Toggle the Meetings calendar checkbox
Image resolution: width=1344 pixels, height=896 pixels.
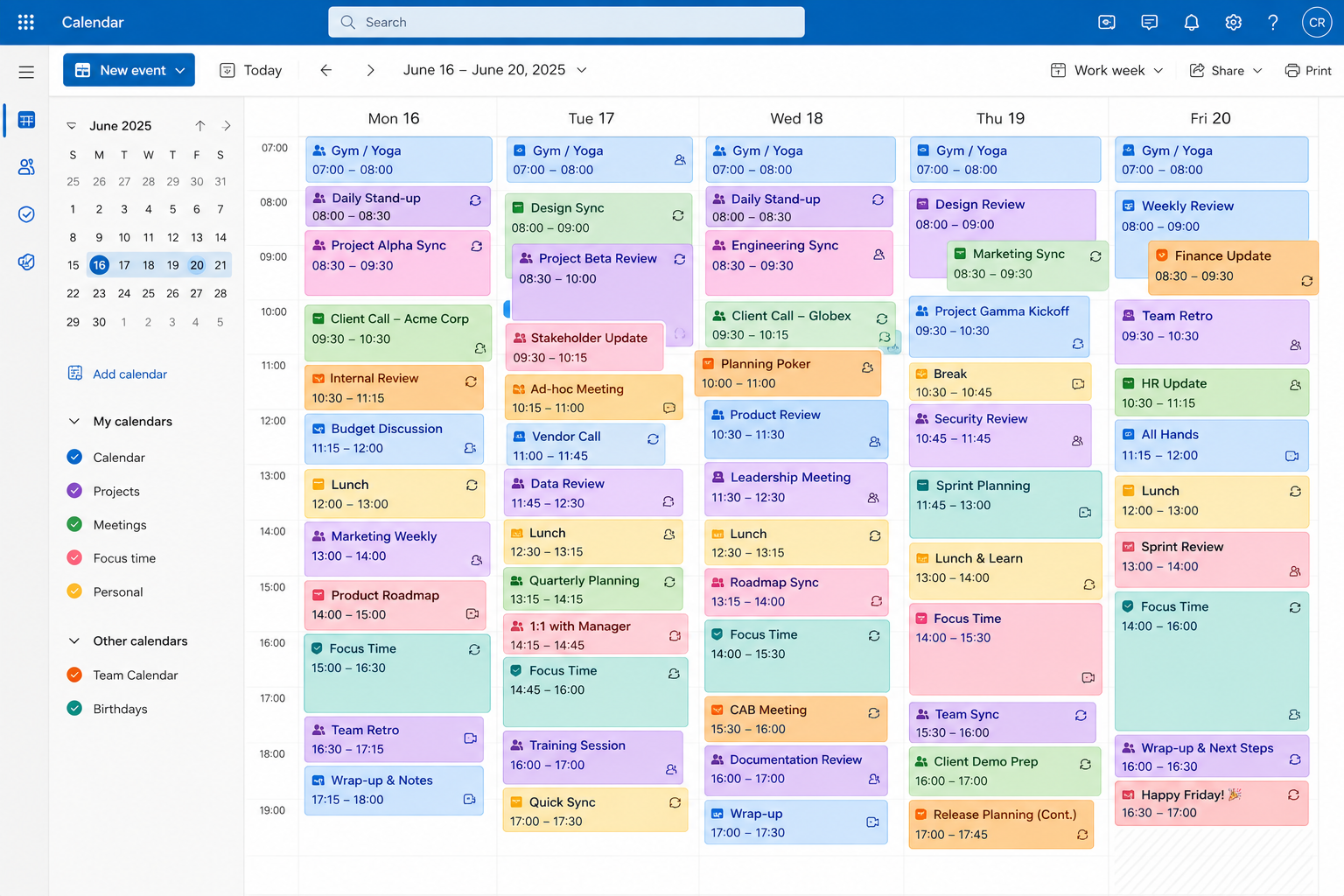click(x=74, y=524)
